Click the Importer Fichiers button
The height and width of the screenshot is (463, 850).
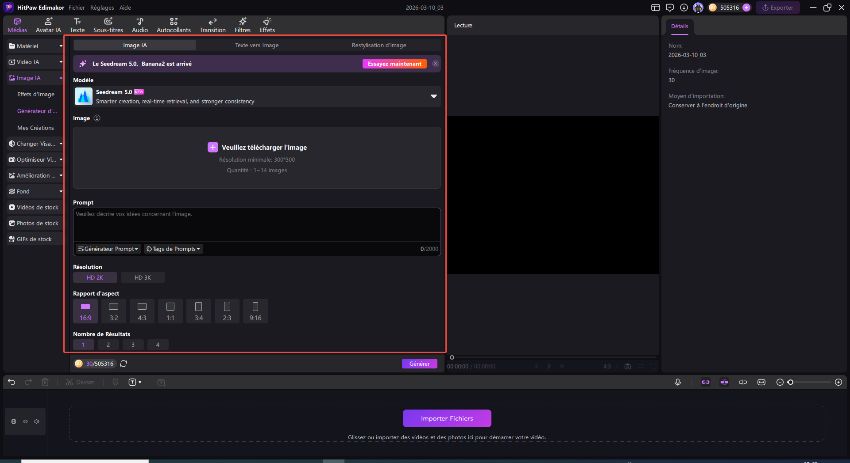(x=447, y=419)
